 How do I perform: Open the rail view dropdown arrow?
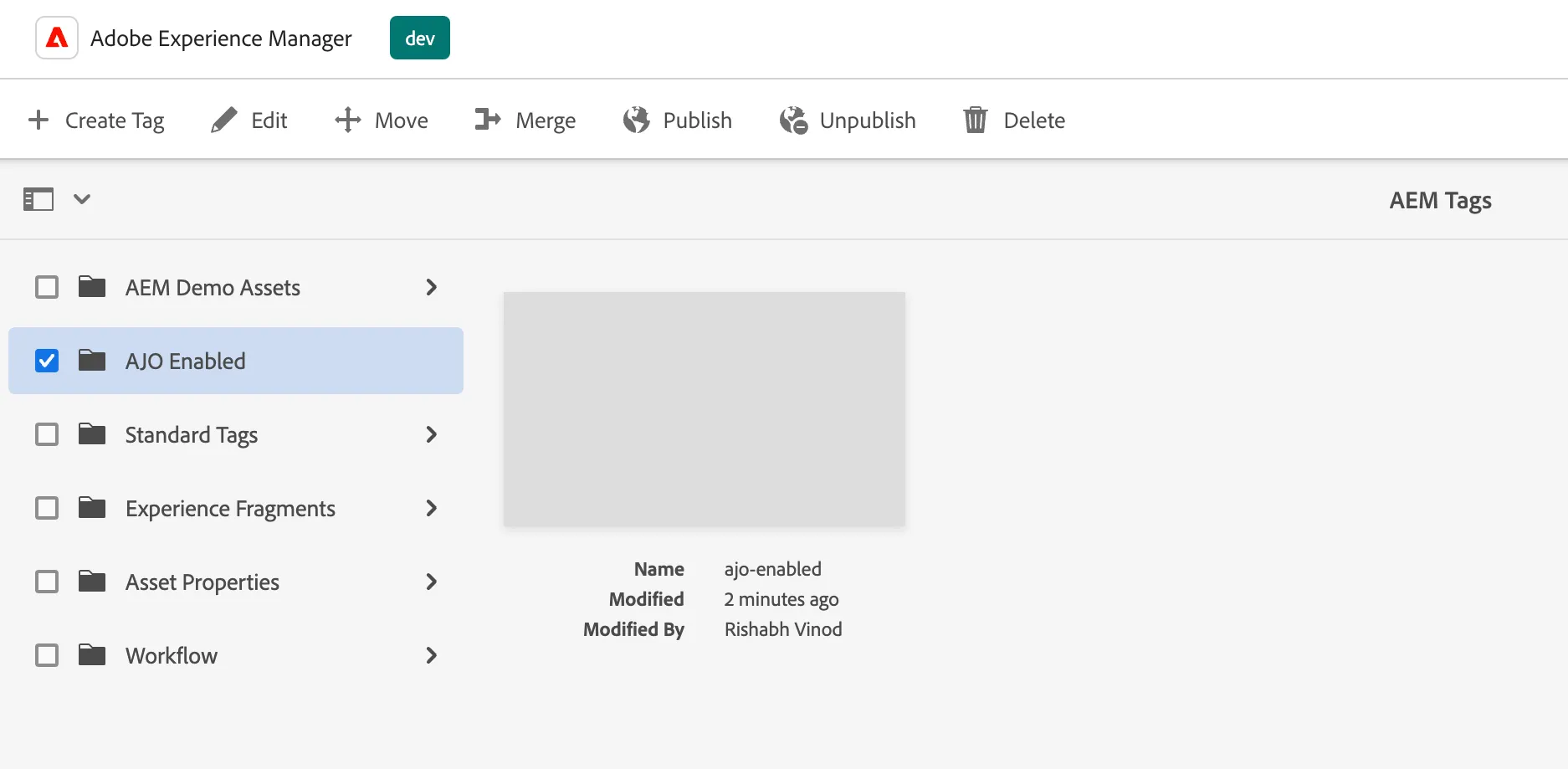pos(82,199)
